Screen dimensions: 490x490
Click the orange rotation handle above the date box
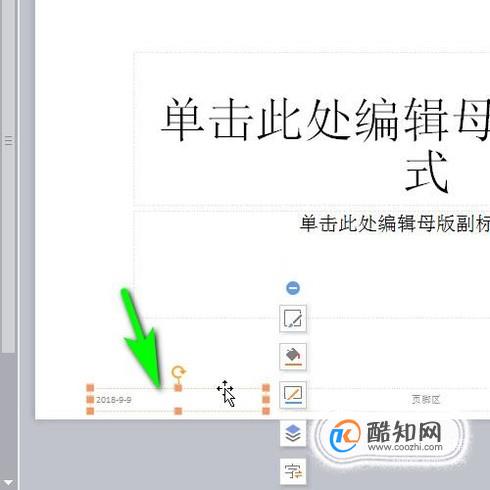(x=179, y=371)
